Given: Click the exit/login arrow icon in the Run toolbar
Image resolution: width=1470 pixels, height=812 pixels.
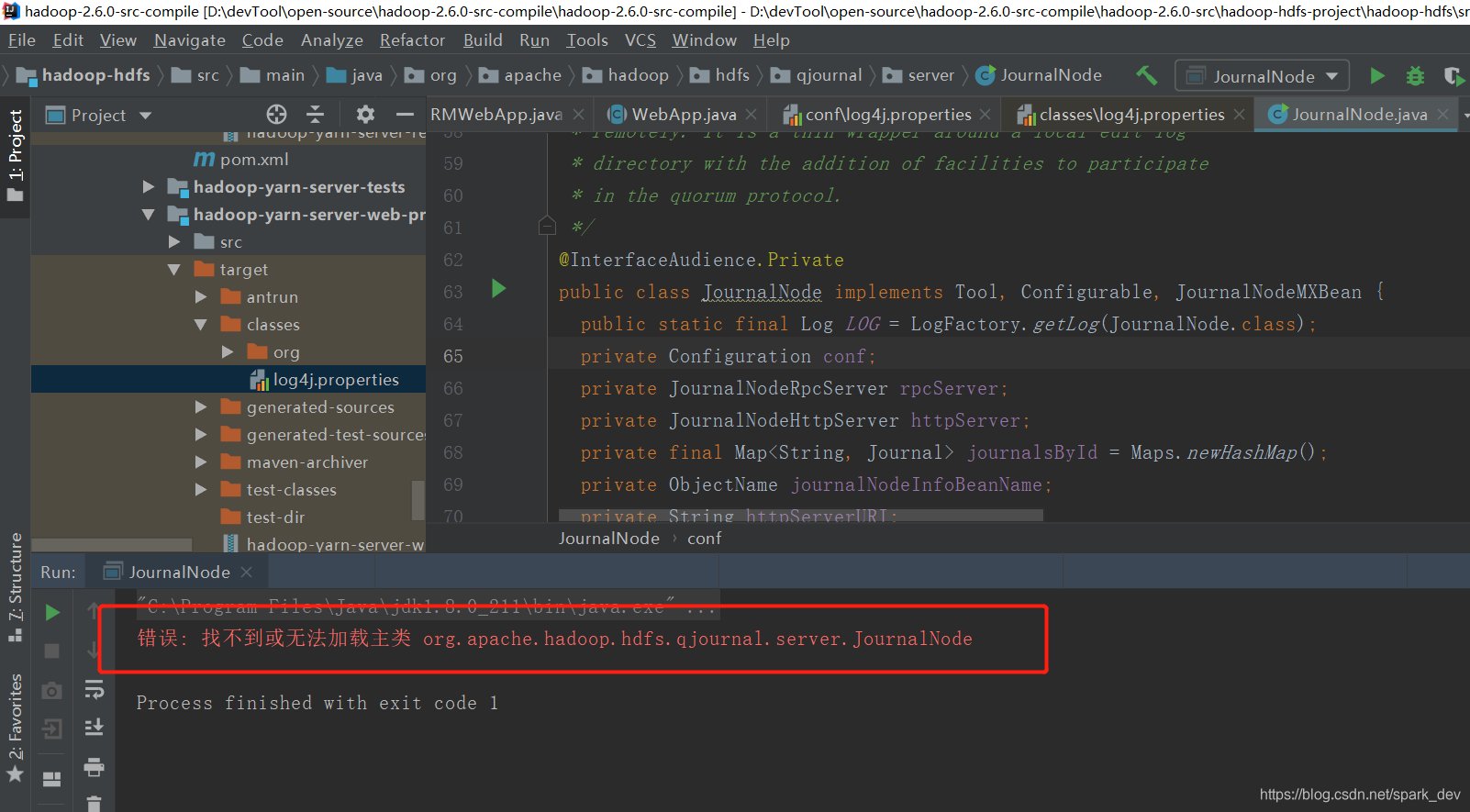Looking at the screenshot, I should 52,729.
